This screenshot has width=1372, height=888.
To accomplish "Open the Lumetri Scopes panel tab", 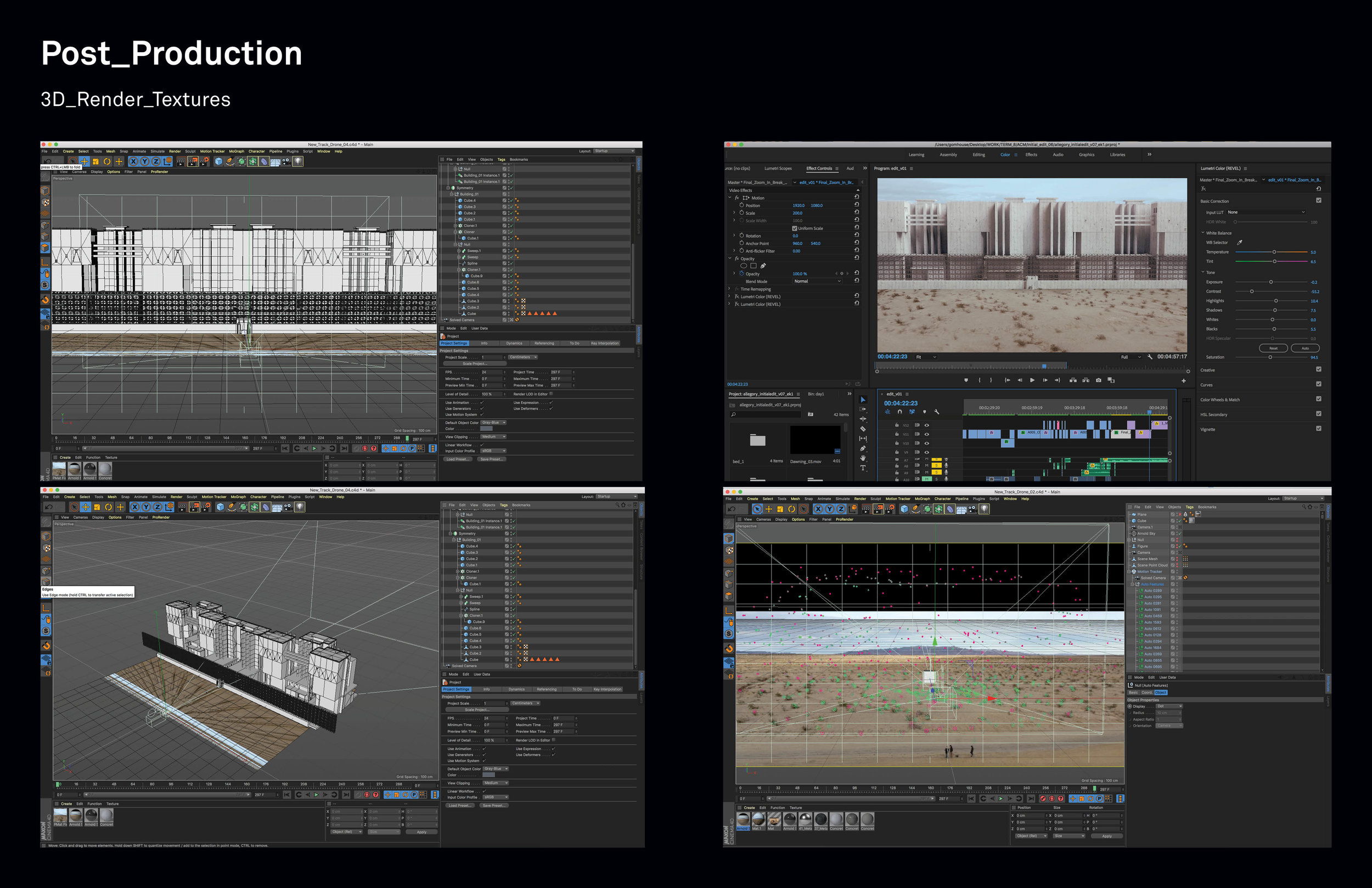I will tap(778, 168).
